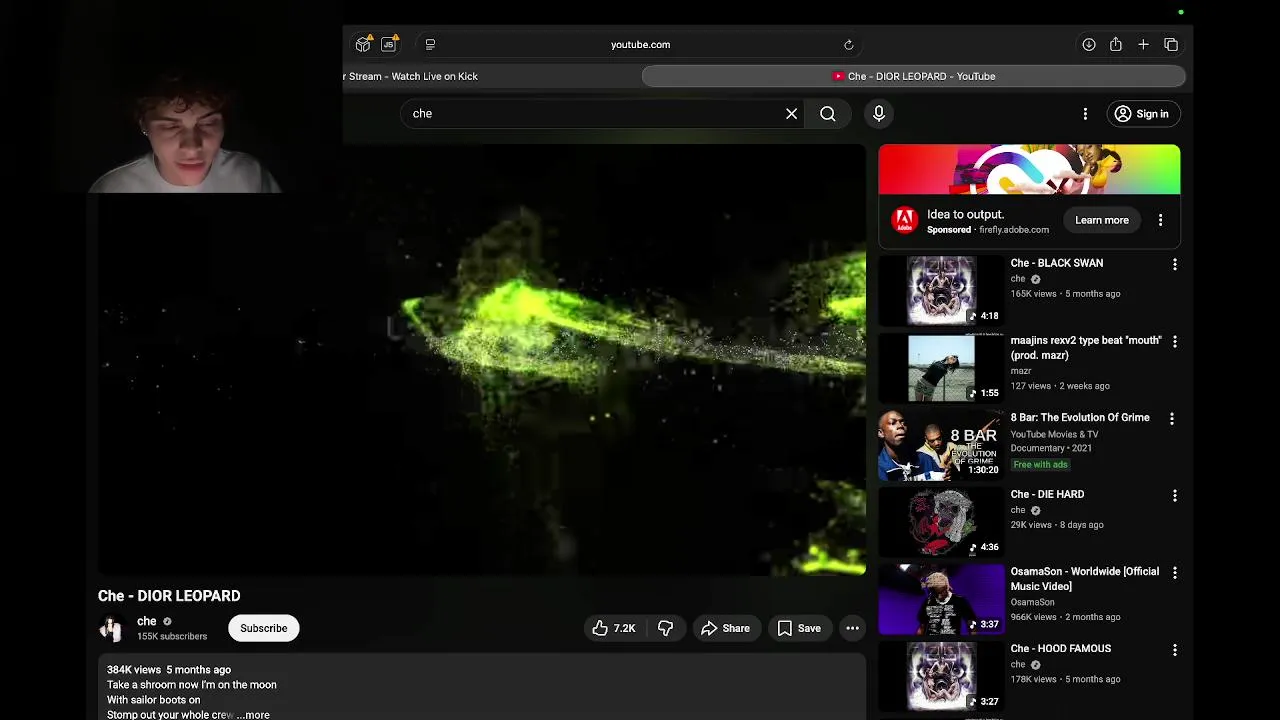The image size is (1280, 720).
Task: Click the Adobe Firefly ad banner
Action: 1029,169
